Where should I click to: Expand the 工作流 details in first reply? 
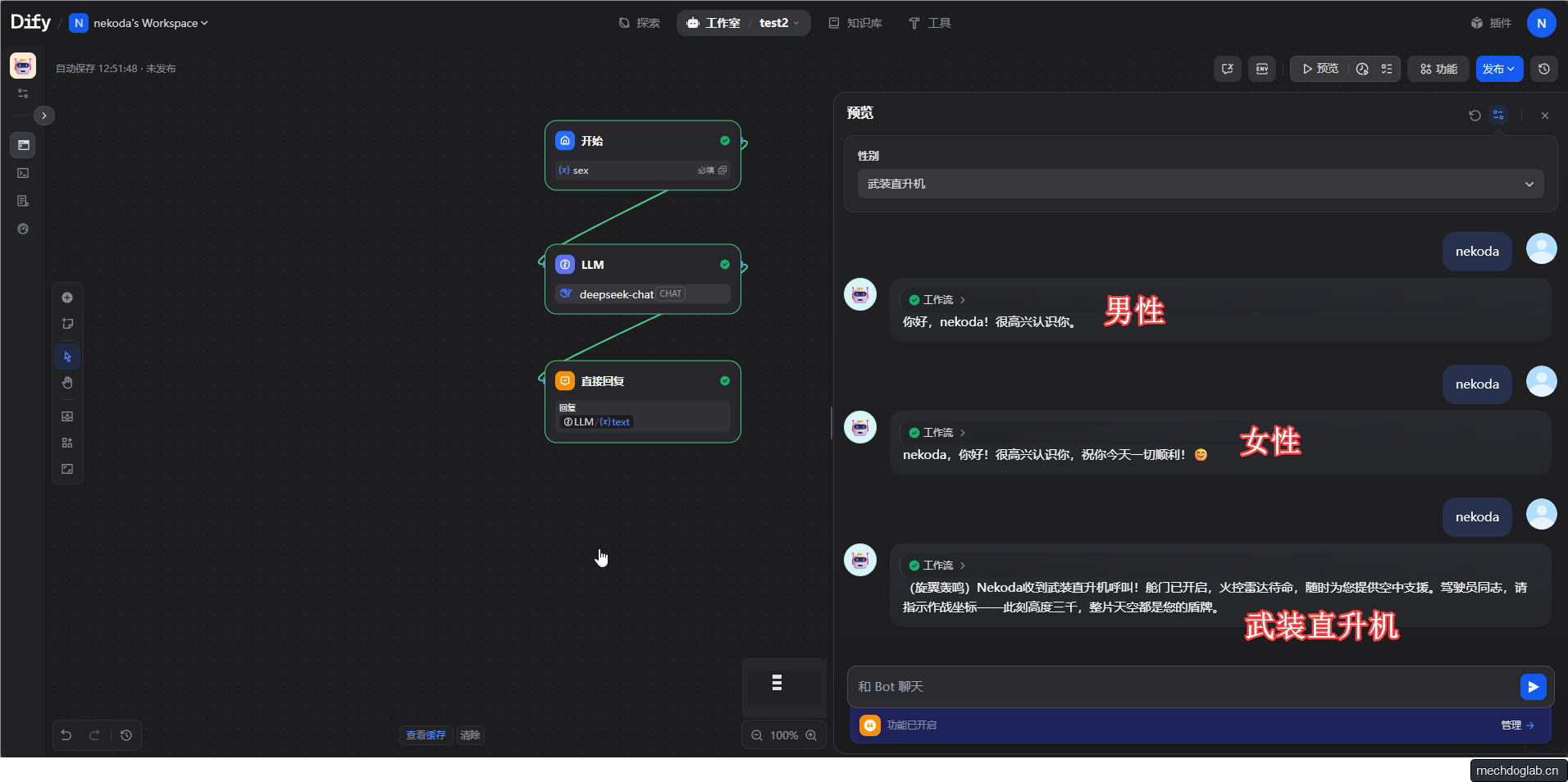(937, 300)
